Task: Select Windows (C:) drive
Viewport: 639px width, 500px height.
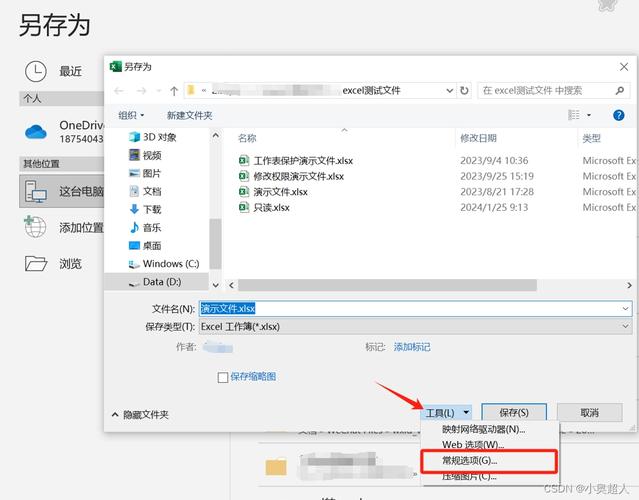Action: pos(164,264)
